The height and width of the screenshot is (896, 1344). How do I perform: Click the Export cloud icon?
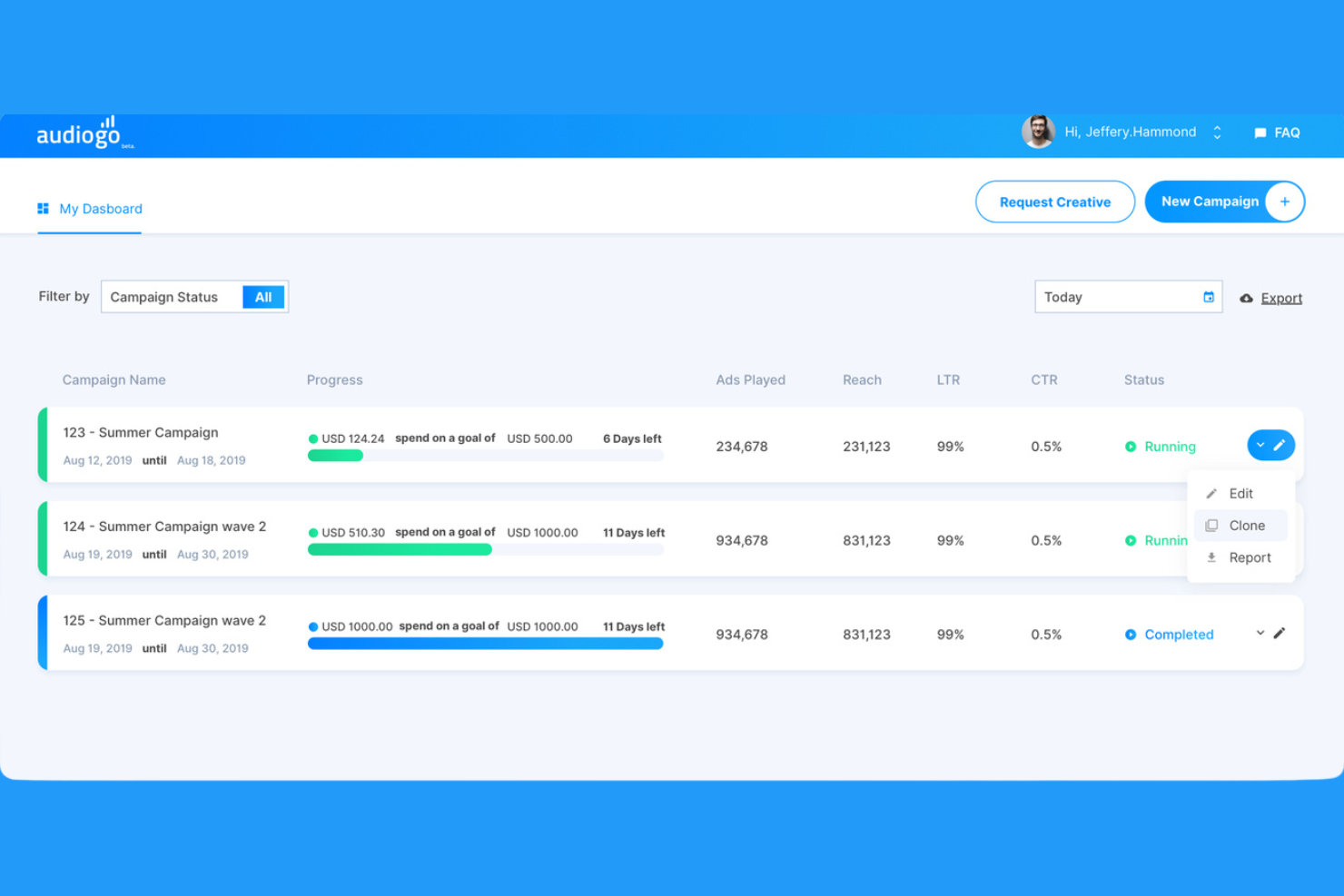coord(1247,298)
